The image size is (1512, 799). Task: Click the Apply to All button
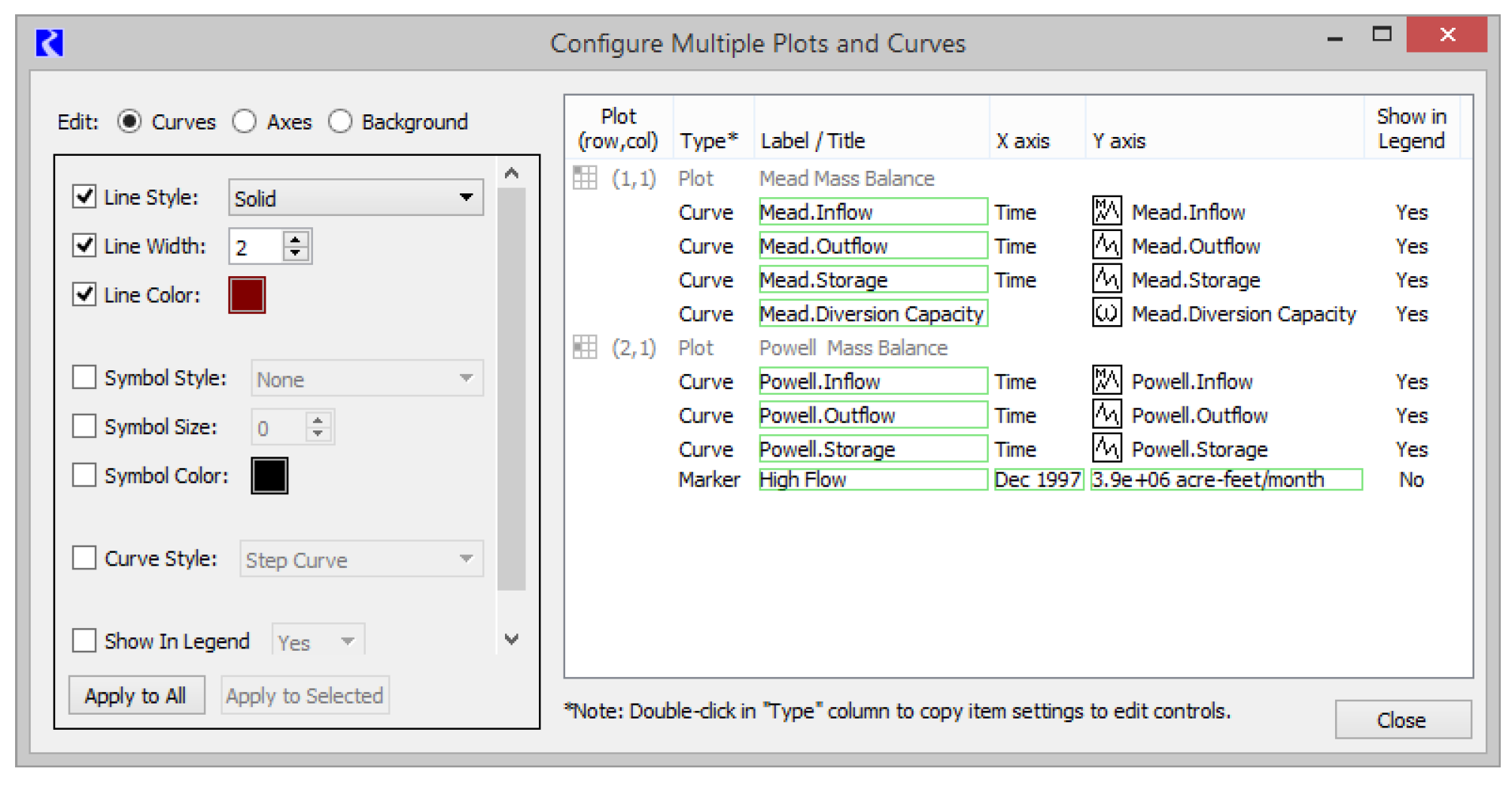[136, 696]
